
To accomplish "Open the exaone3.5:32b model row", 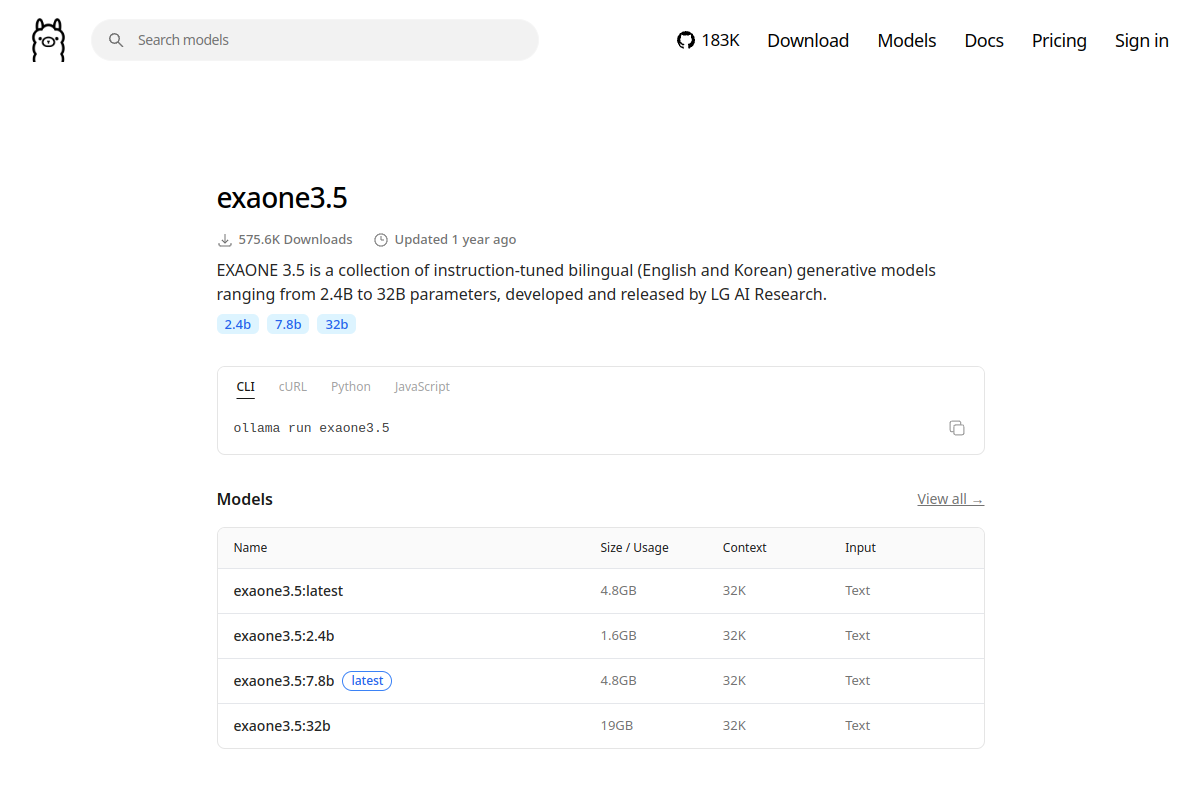I will [x=601, y=726].
